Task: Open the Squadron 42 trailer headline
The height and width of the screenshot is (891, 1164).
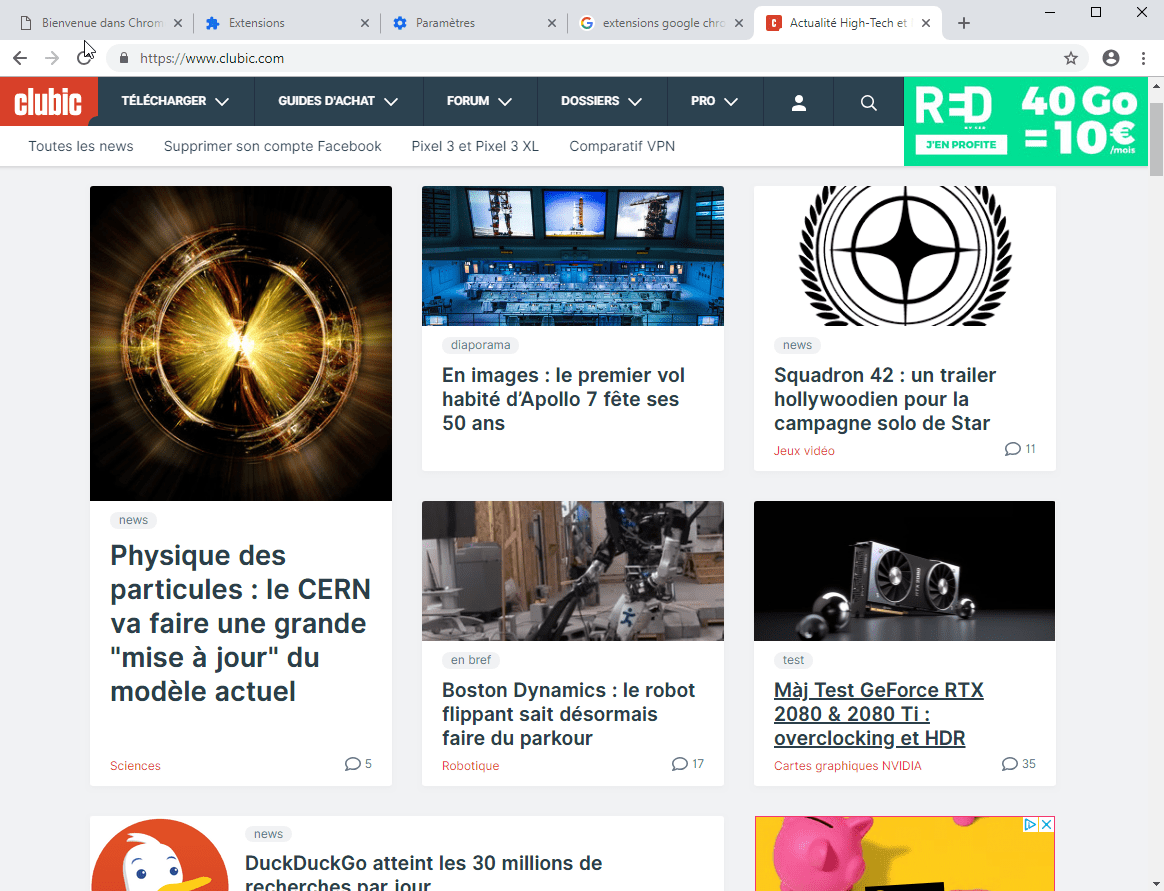Action: 885,399
